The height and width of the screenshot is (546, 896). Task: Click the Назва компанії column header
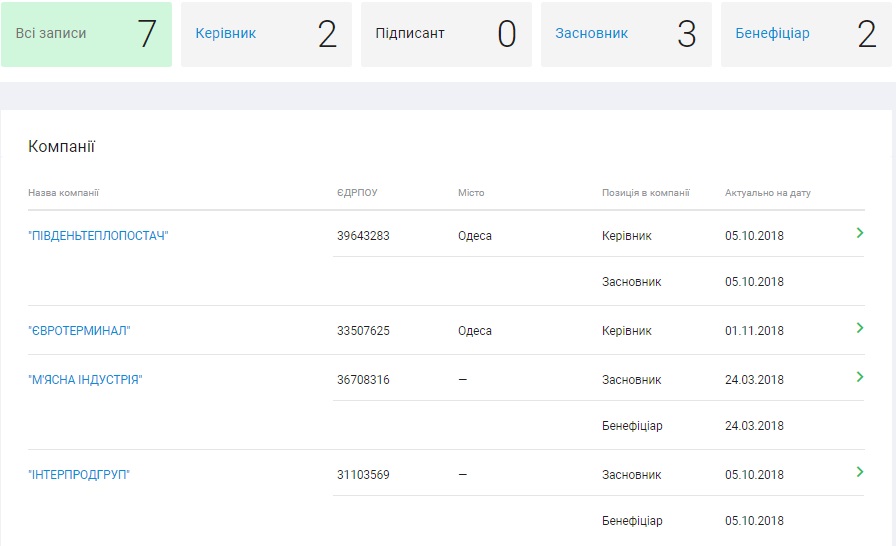click(x=63, y=193)
